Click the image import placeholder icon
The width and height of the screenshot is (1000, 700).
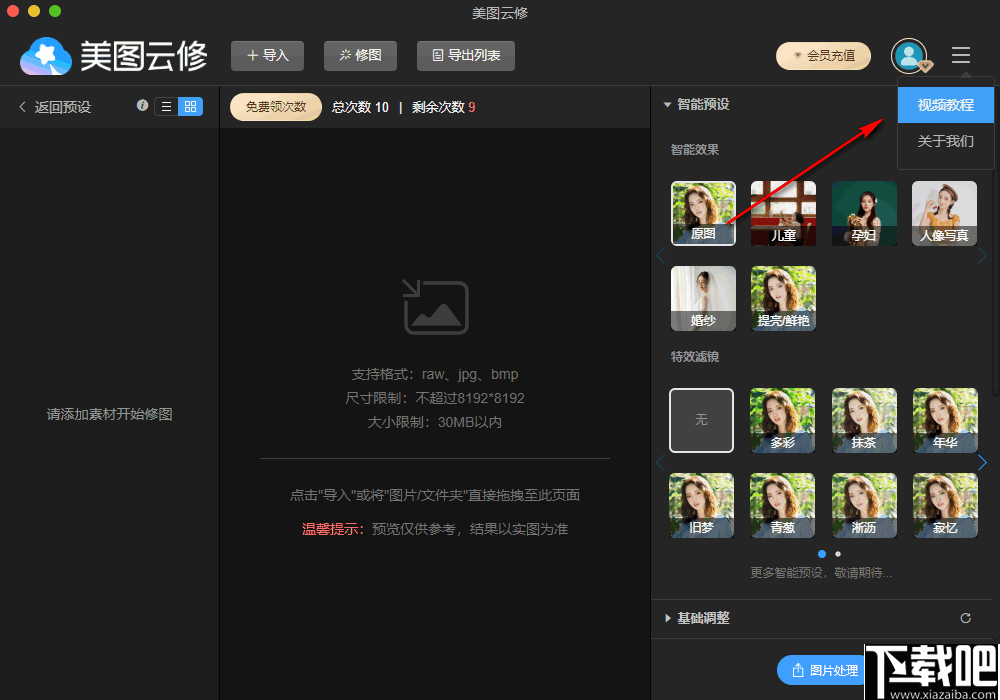436,307
